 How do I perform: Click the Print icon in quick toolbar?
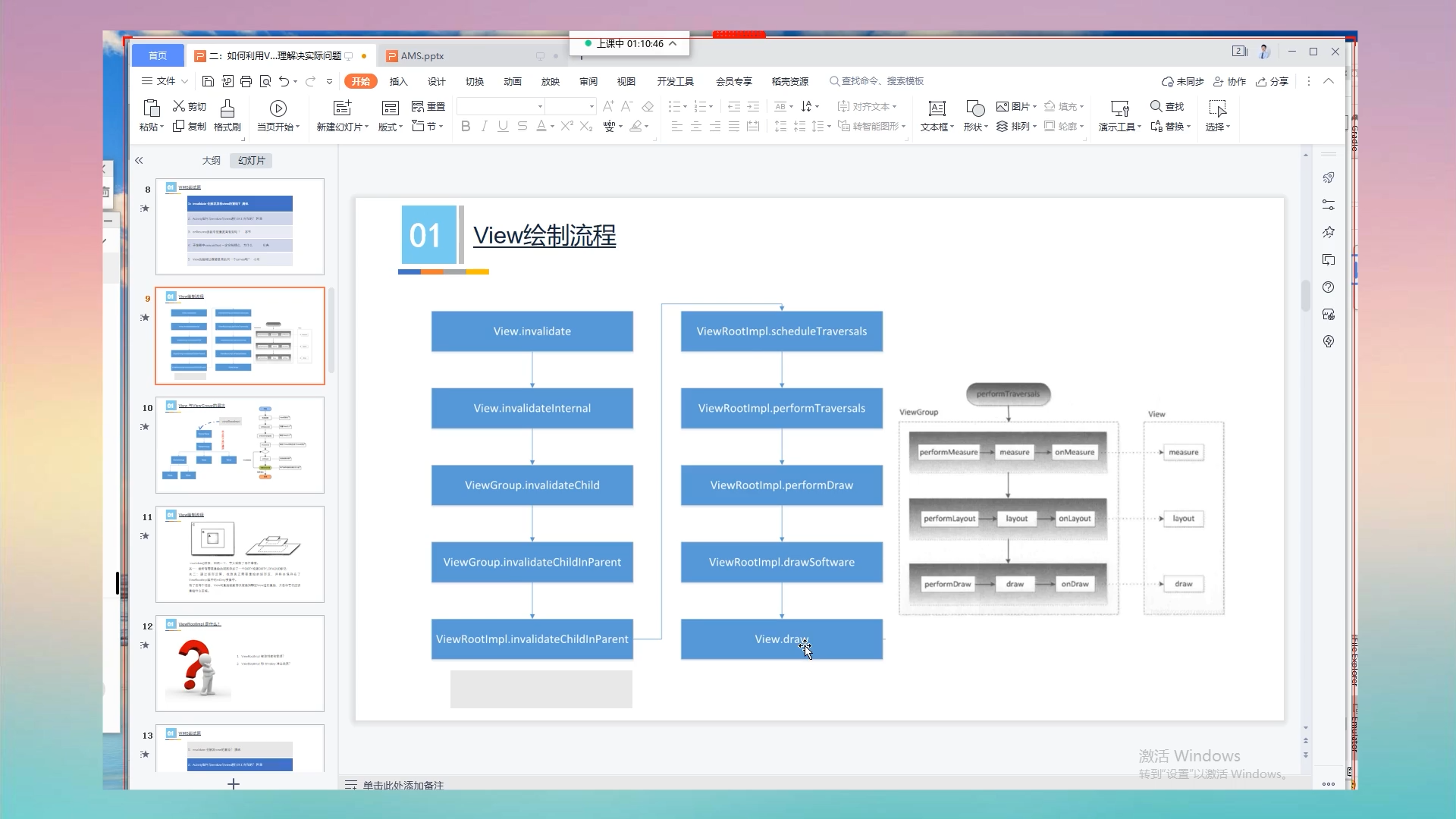(246, 81)
